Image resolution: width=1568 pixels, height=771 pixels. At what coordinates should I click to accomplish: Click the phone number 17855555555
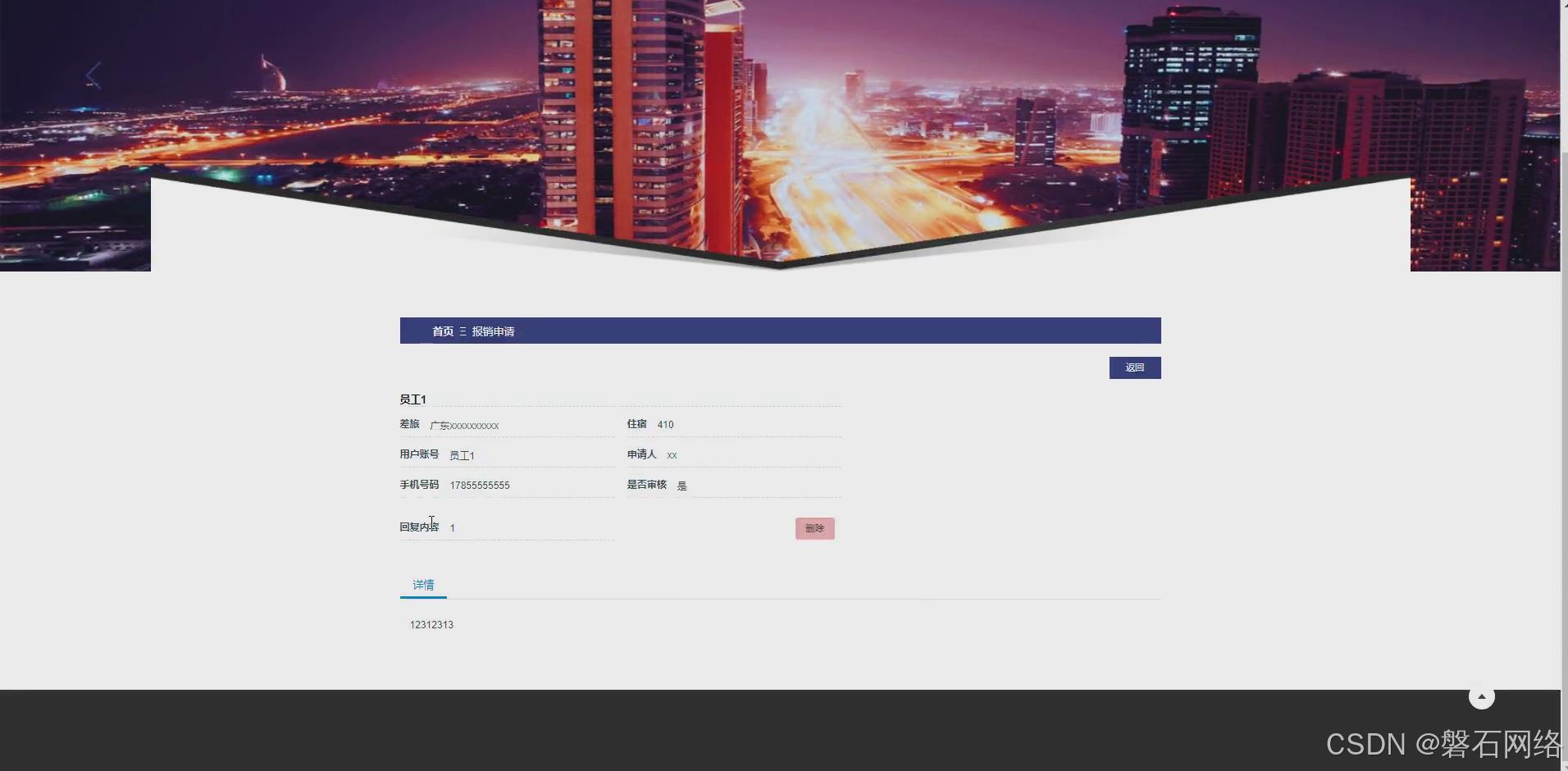(x=480, y=485)
